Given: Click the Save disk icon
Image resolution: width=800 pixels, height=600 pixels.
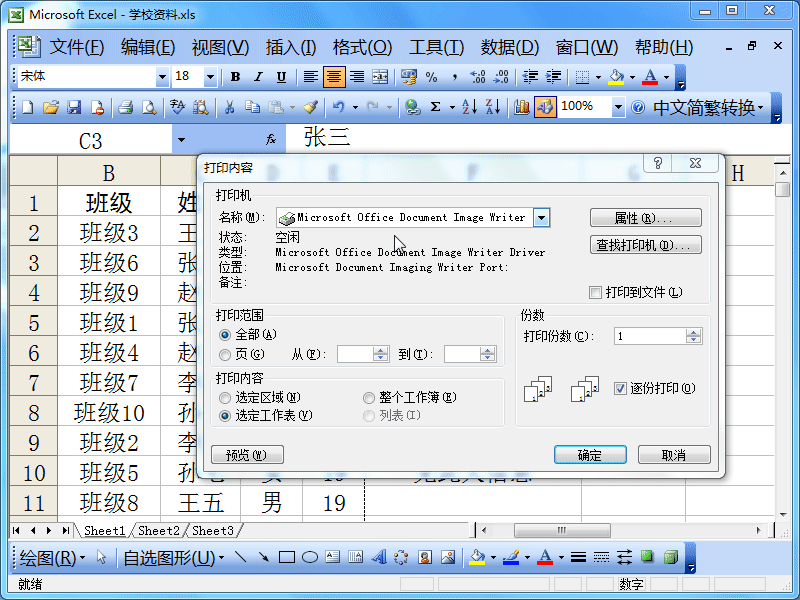Looking at the screenshot, I should coord(74,107).
